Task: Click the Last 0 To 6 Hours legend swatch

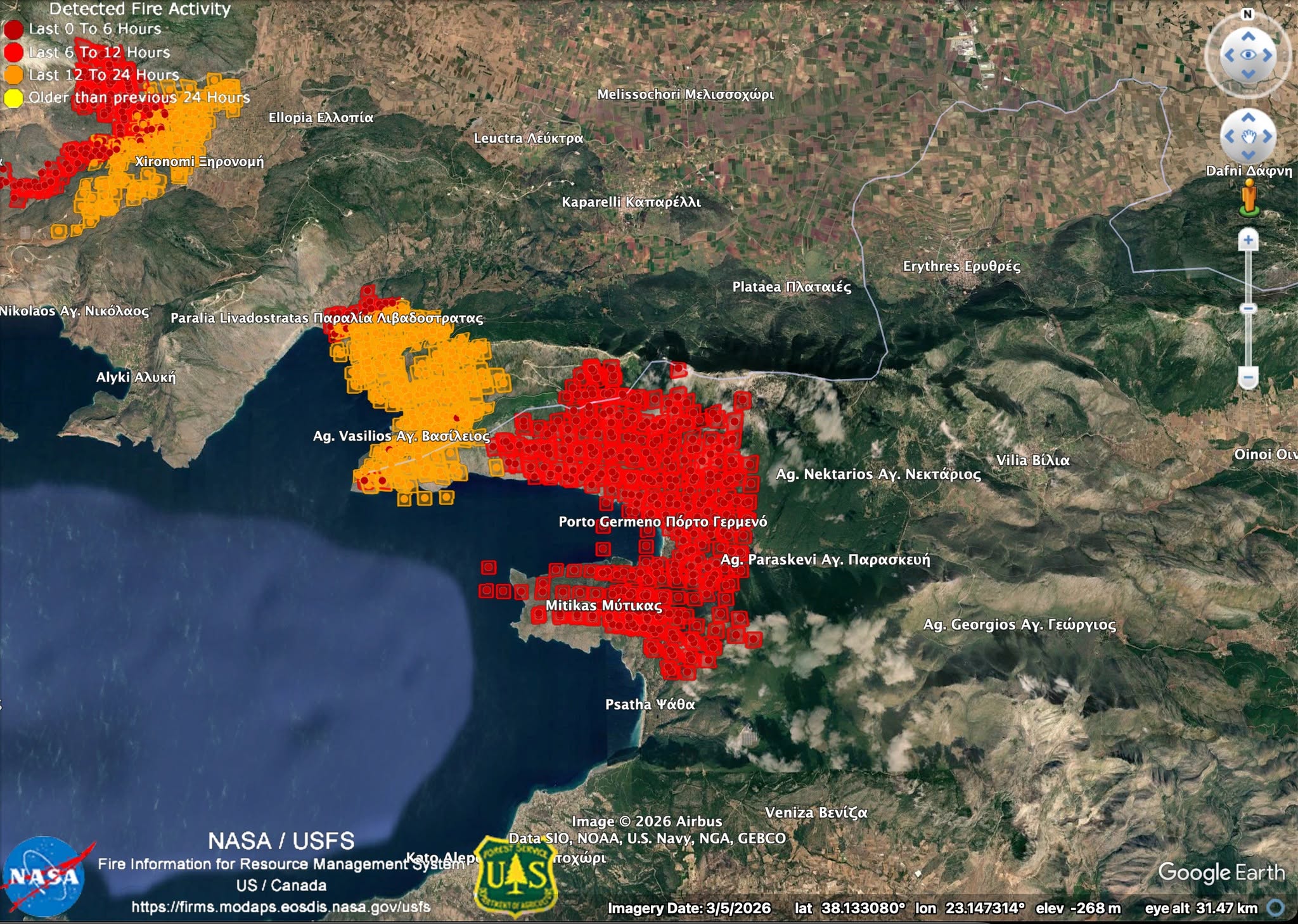Action: coord(13,29)
